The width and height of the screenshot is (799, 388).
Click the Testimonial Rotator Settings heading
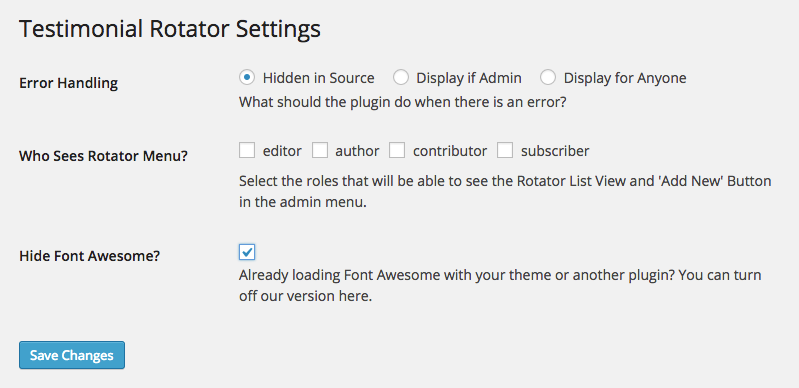(x=170, y=30)
